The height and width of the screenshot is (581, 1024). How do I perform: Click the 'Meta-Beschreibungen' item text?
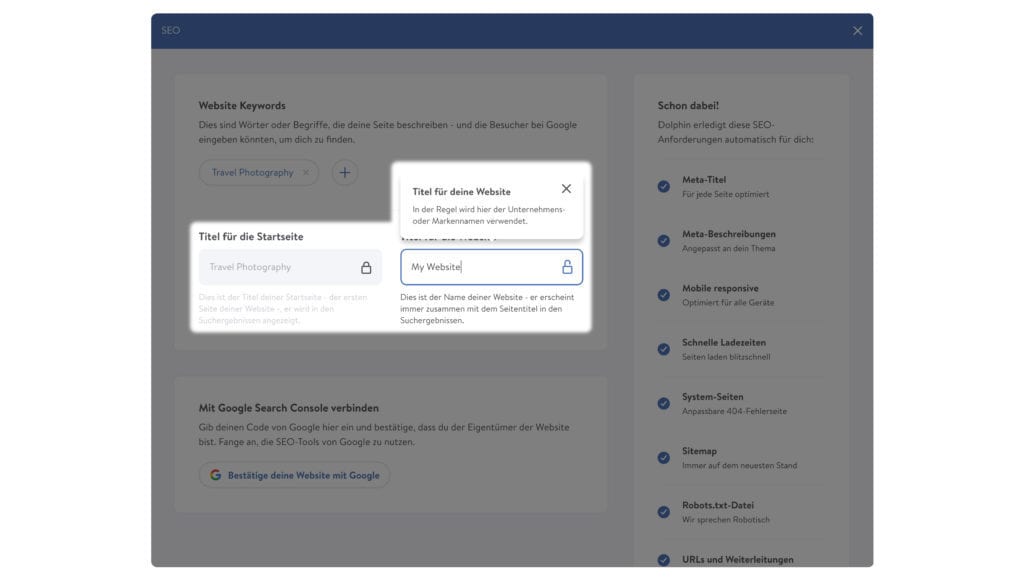pyautogui.click(x=729, y=234)
